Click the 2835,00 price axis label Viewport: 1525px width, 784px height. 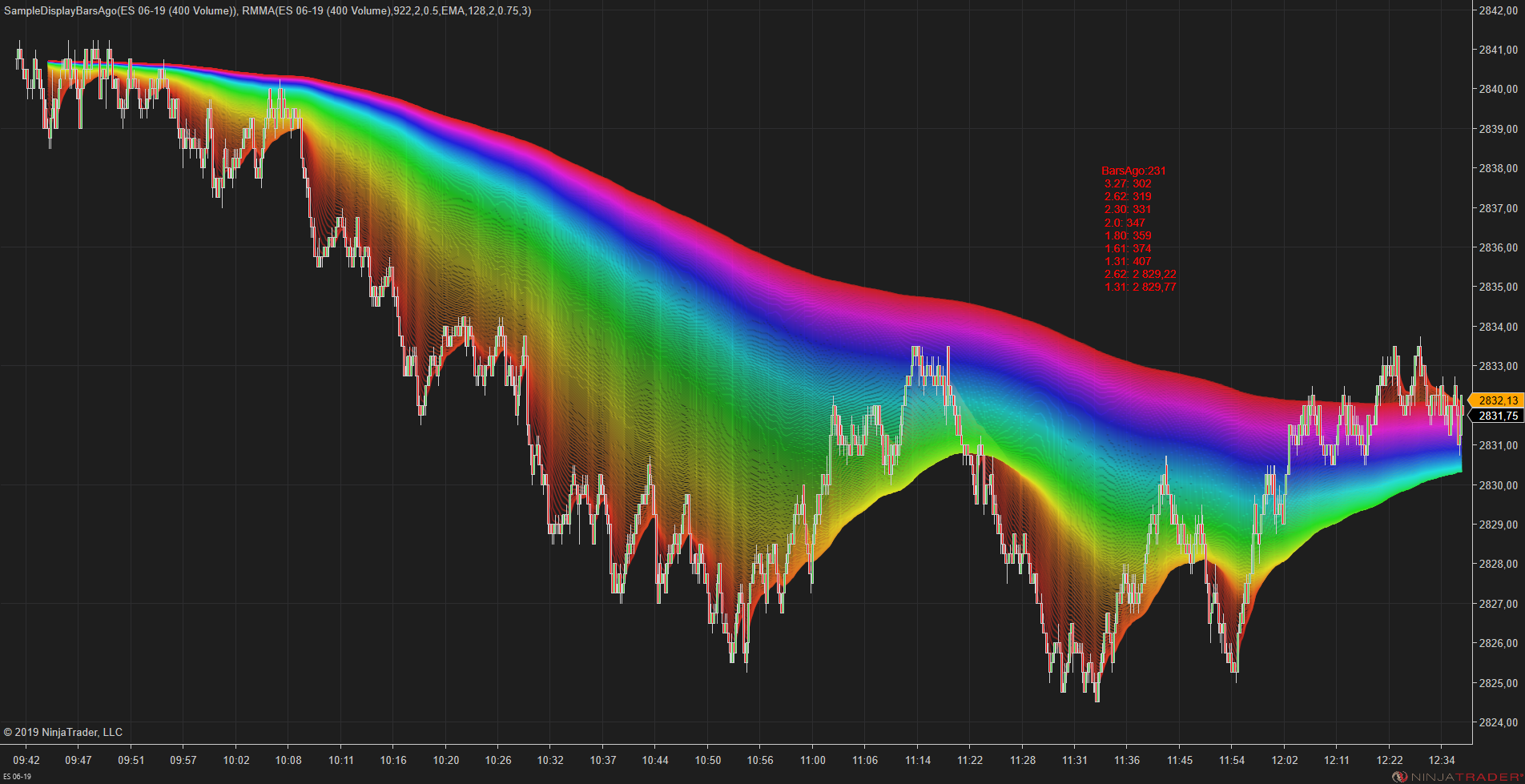pos(1498,287)
